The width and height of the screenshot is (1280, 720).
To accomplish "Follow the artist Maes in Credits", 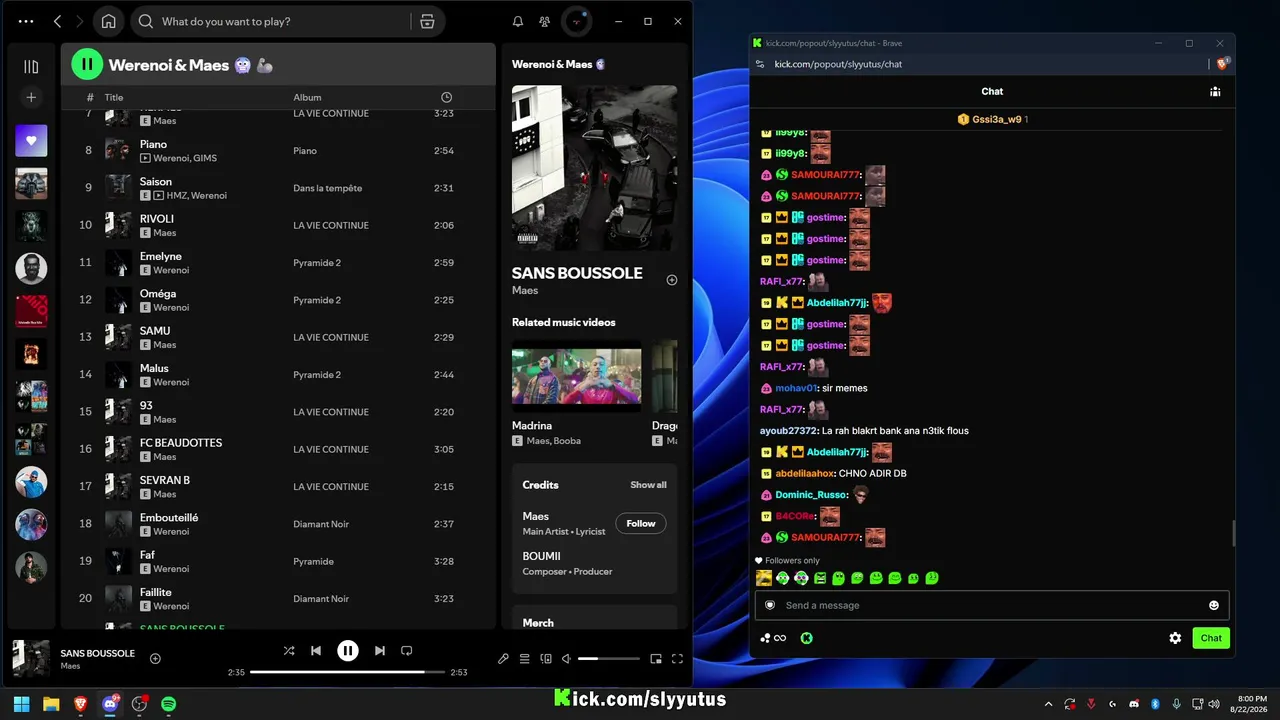I will (x=641, y=523).
